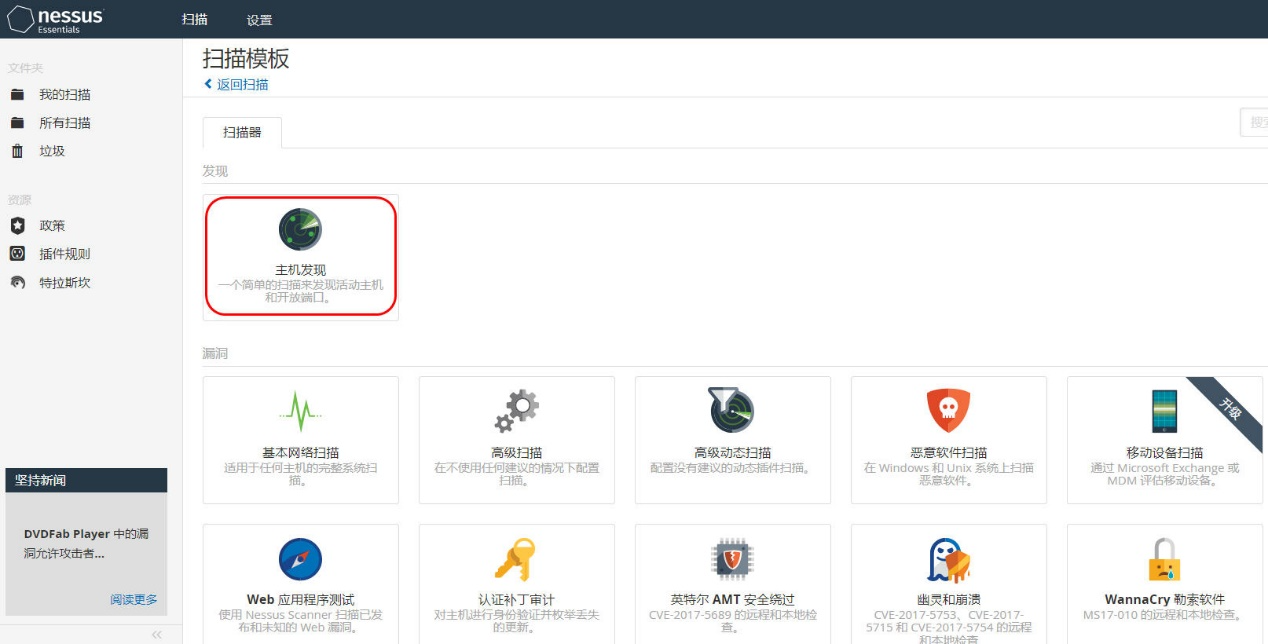
Task: Click the radar icon for 主机发现
Action: pyautogui.click(x=300, y=229)
